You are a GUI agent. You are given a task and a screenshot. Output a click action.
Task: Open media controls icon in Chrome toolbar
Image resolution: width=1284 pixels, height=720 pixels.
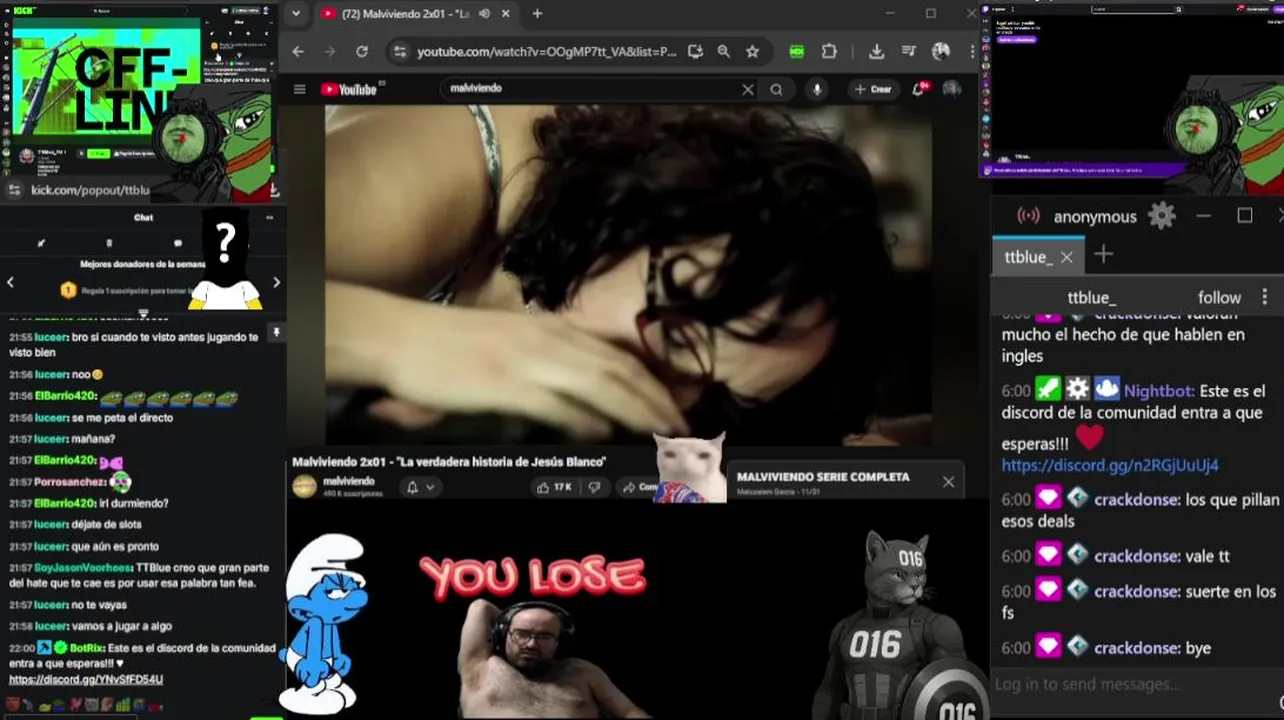[908, 51]
